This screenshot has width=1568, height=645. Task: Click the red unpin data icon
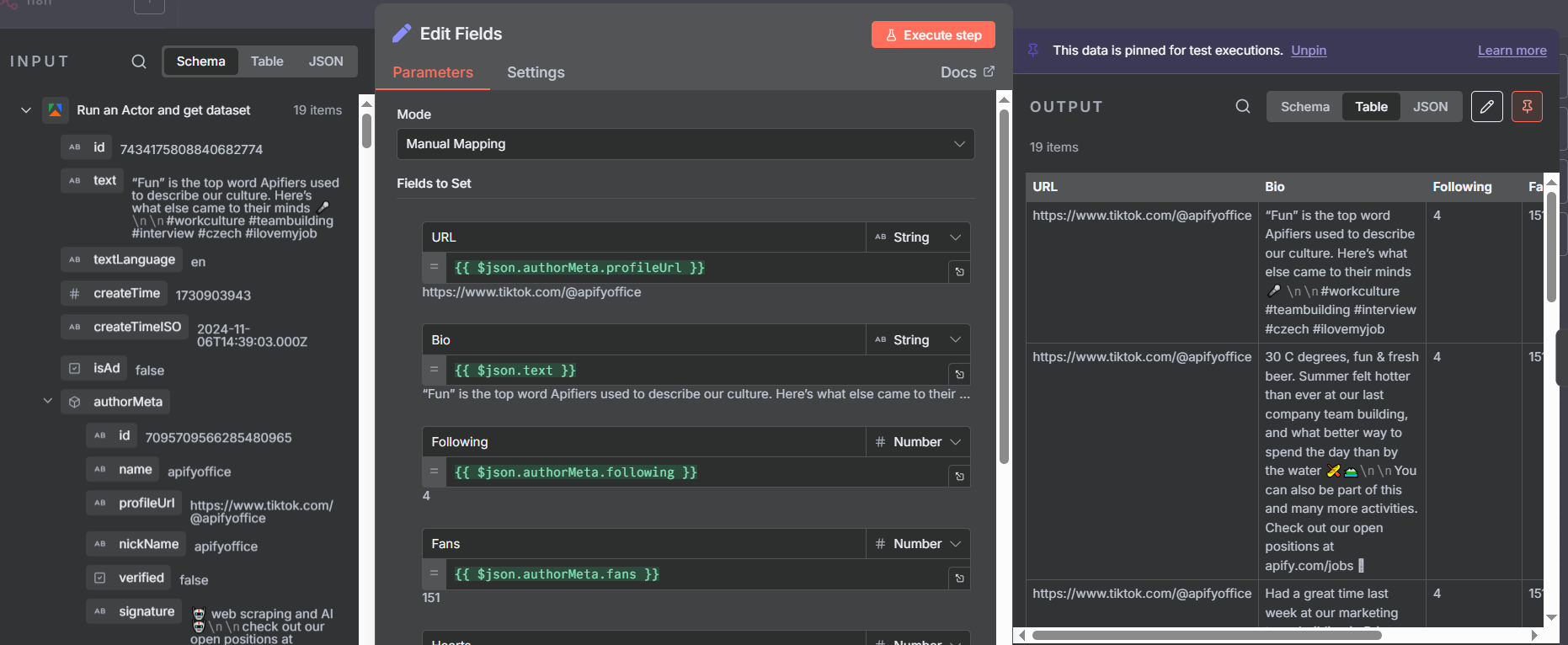tap(1526, 107)
